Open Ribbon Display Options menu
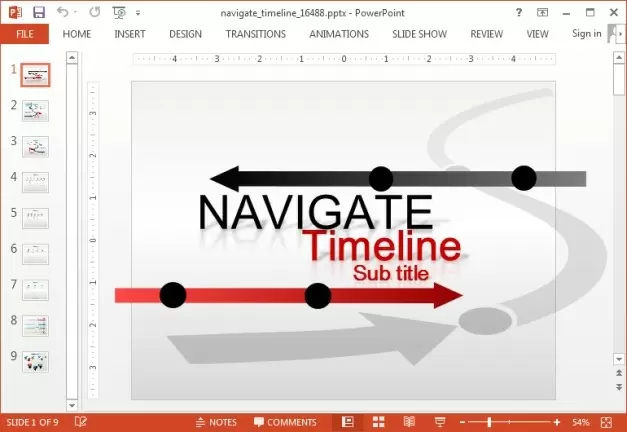Screen dimensions: 627x432 543,12
